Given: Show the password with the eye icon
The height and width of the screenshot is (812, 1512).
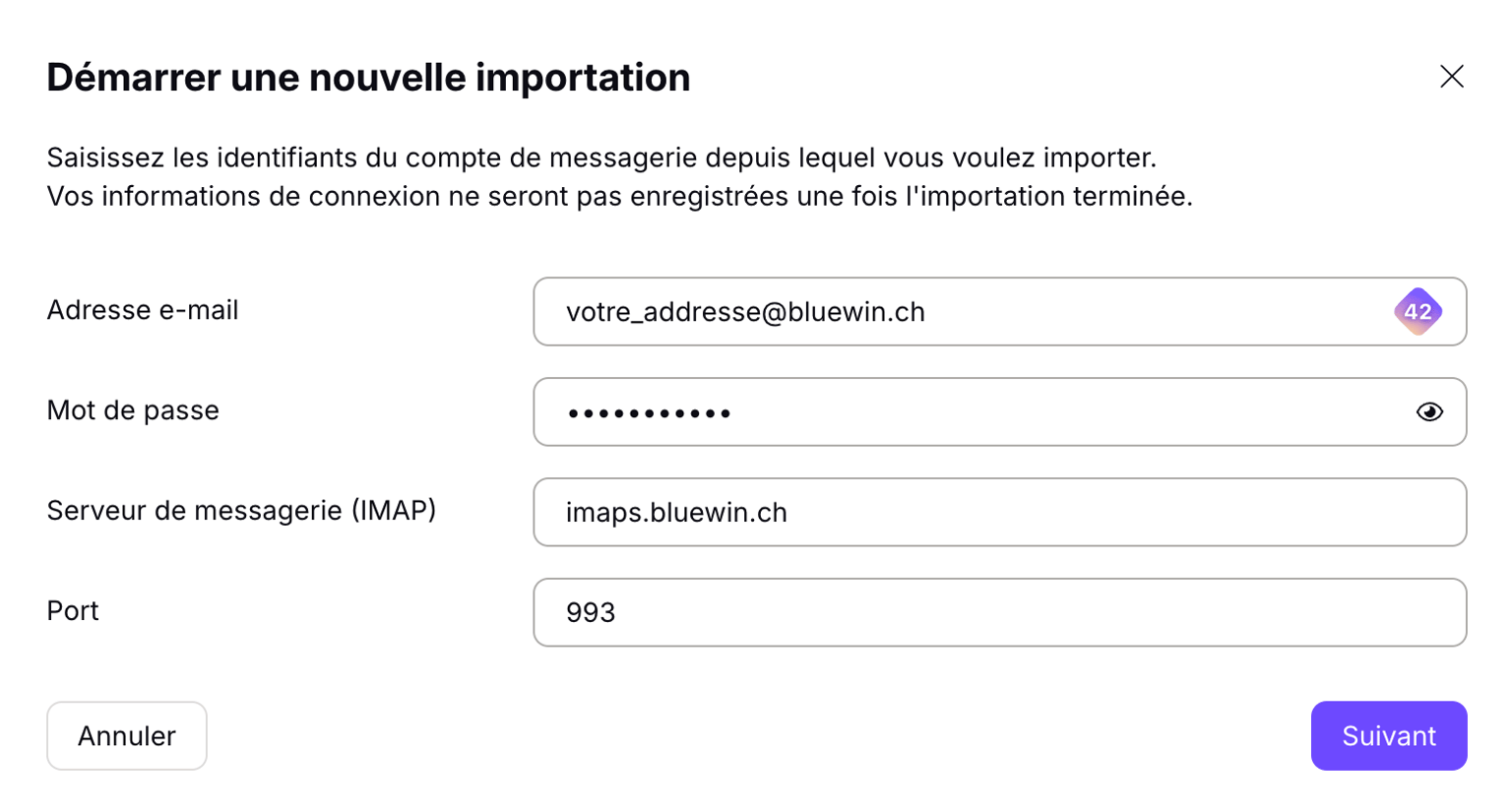Looking at the screenshot, I should tap(1429, 412).
